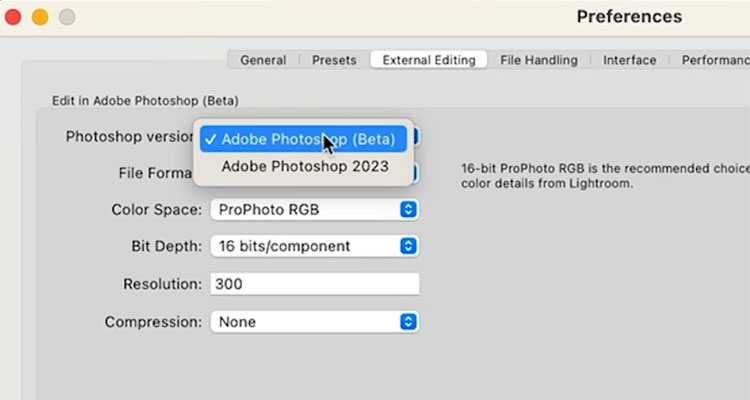Switch to the General tab
The height and width of the screenshot is (400, 750).
[263, 60]
